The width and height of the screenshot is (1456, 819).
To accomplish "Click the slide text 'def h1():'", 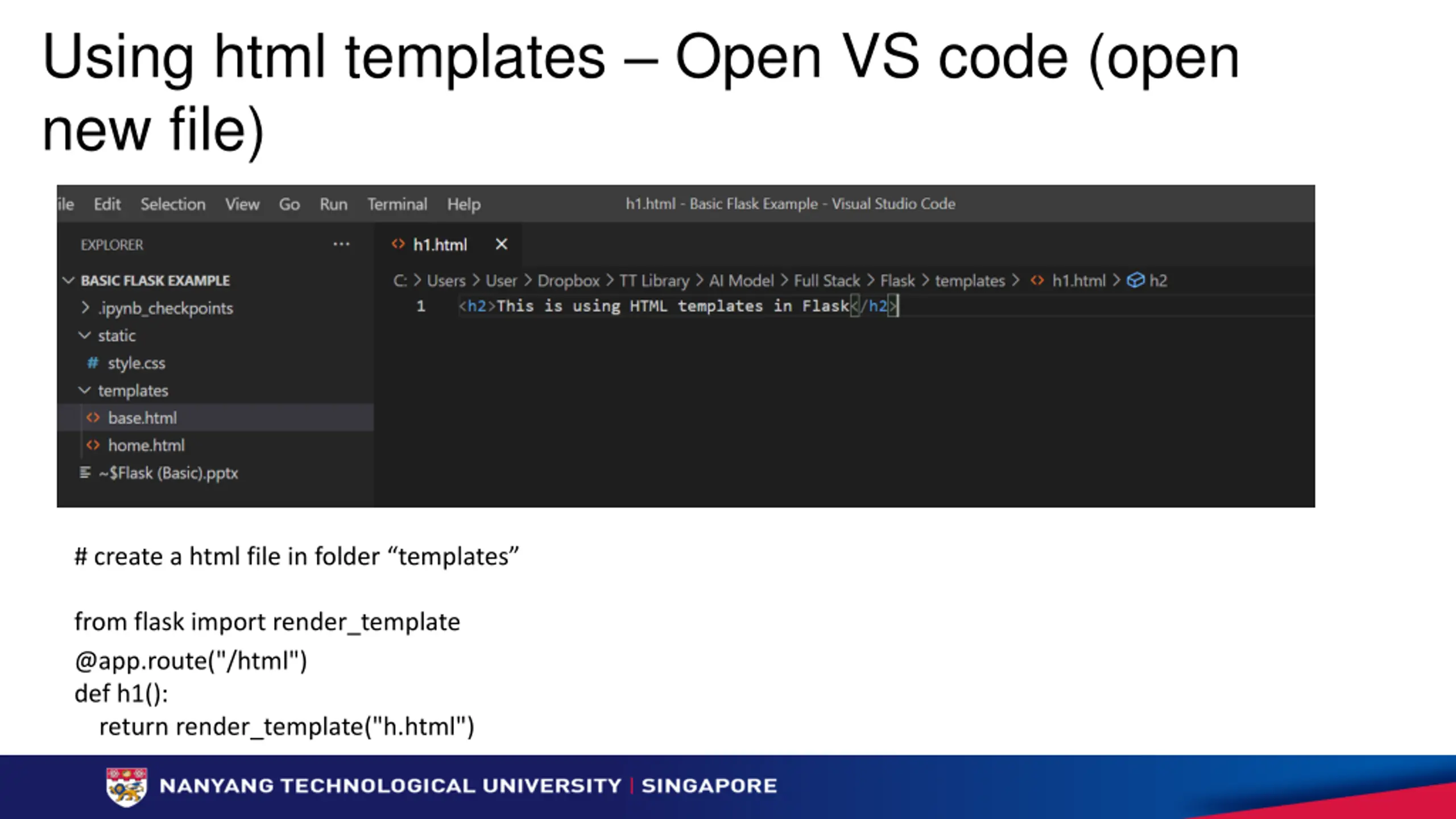I will point(121,694).
